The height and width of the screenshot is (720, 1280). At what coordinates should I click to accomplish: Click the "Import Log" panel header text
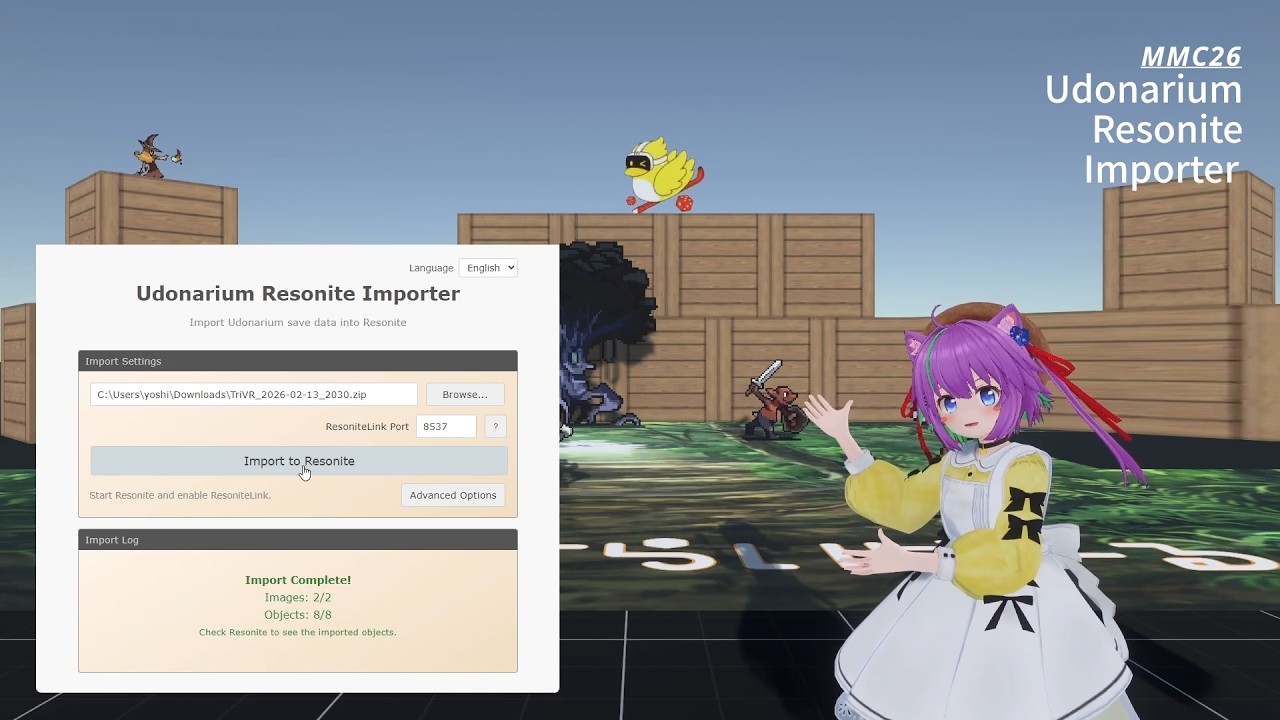tap(112, 540)
